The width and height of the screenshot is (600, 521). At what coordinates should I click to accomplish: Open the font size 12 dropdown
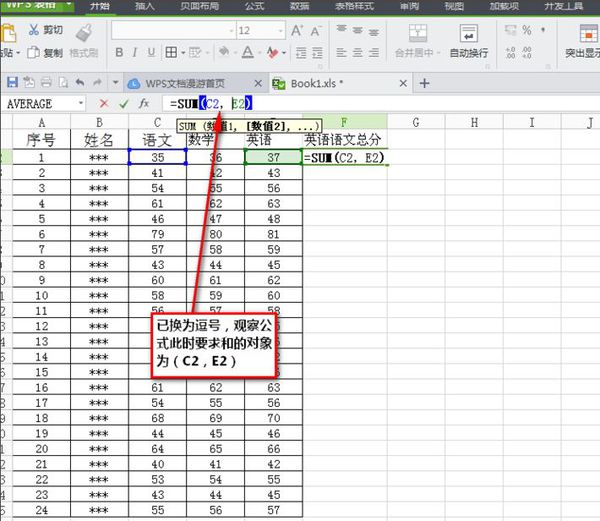click(x=281, y=31)
